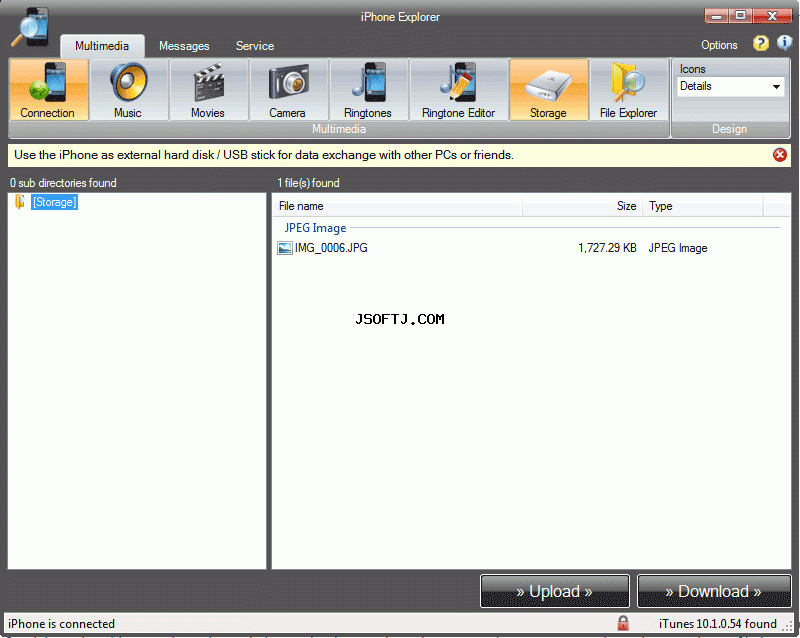Image resolution: width=800 pixels, height=638 pixels.
Task: Click the iPhone Explorer app logo
Action: [x=31, y=27]
